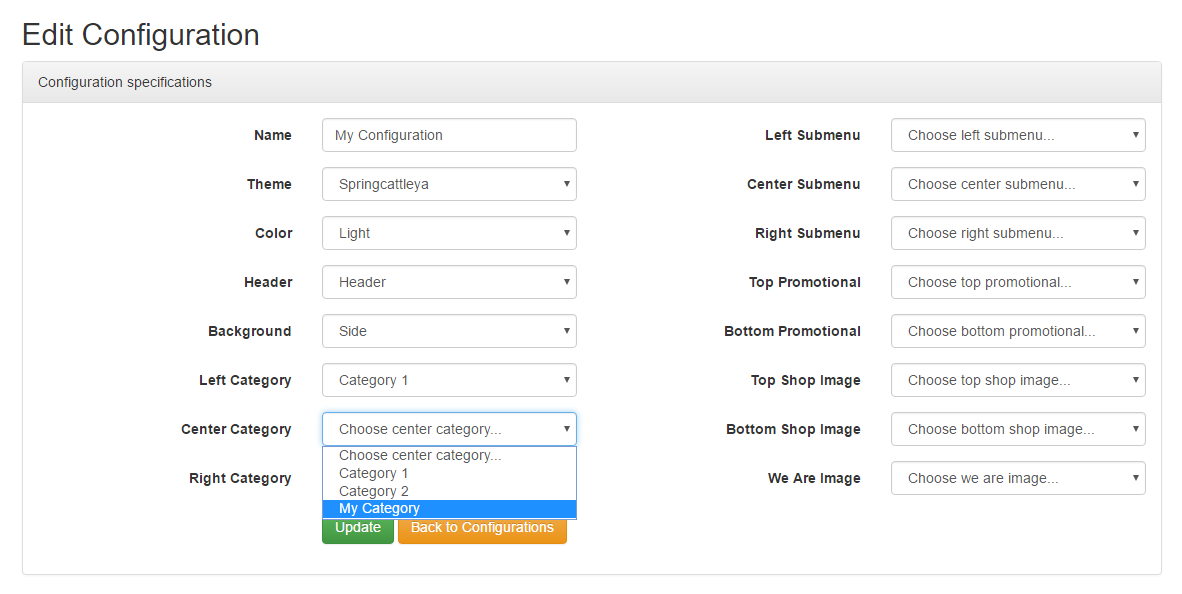This screenshot has height=594, width=1182.
Task: Choose Category 2 from open list
Action: [449, 491]
